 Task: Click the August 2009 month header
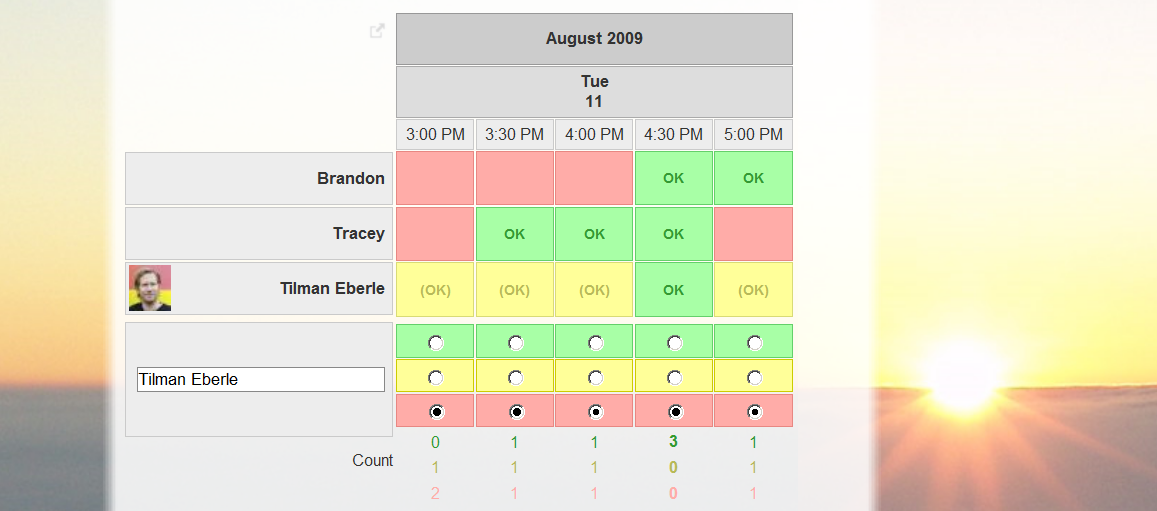pyautogui.click(x=594, y=39)
